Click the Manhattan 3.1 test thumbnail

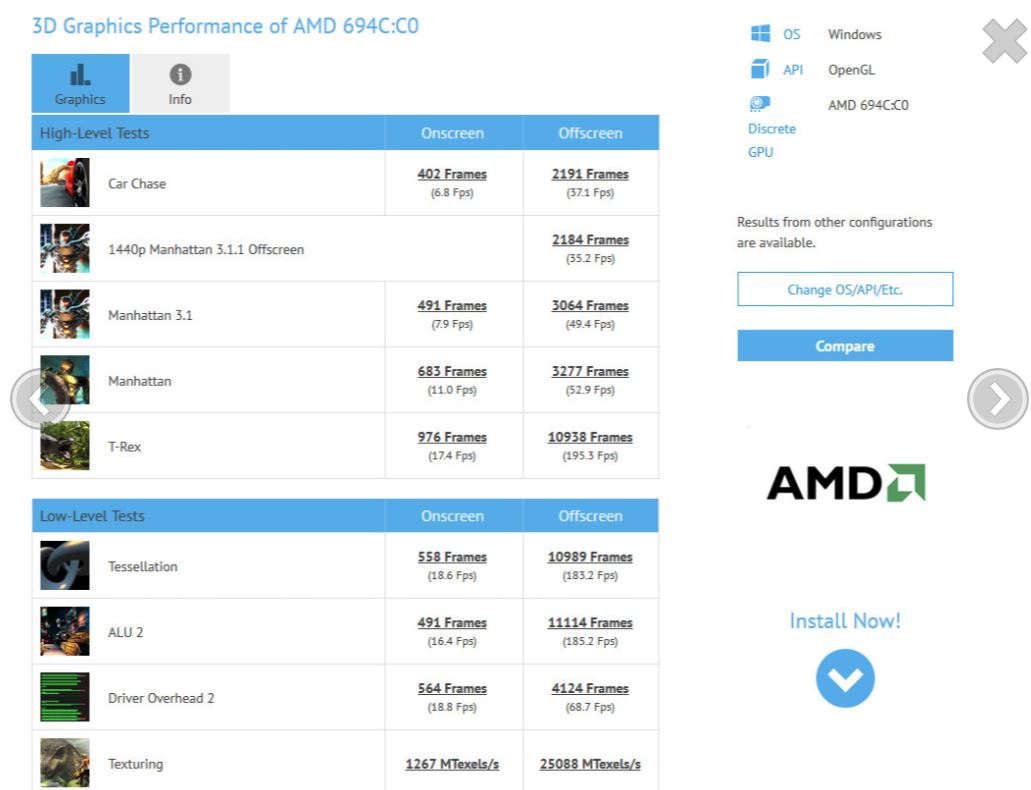pyautogui.click(x=65, y=314)
